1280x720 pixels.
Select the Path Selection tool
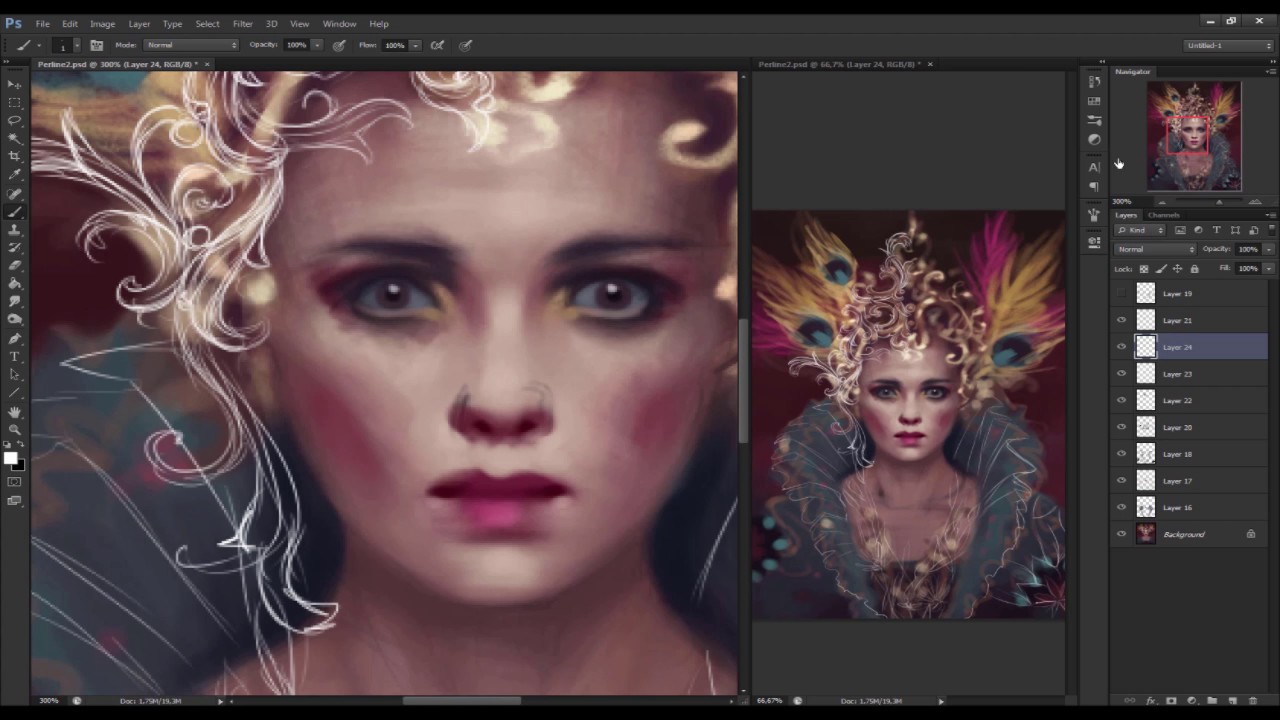14,374
